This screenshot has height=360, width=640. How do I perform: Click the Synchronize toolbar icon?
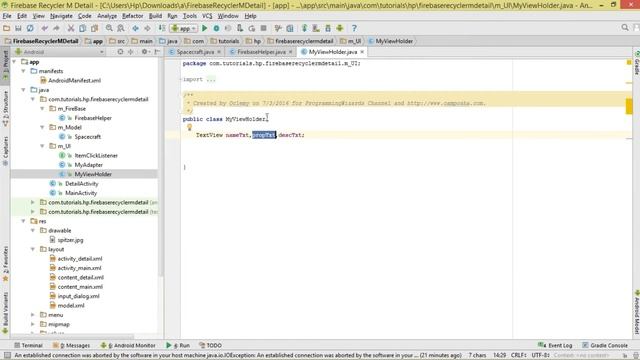(30, 28)
